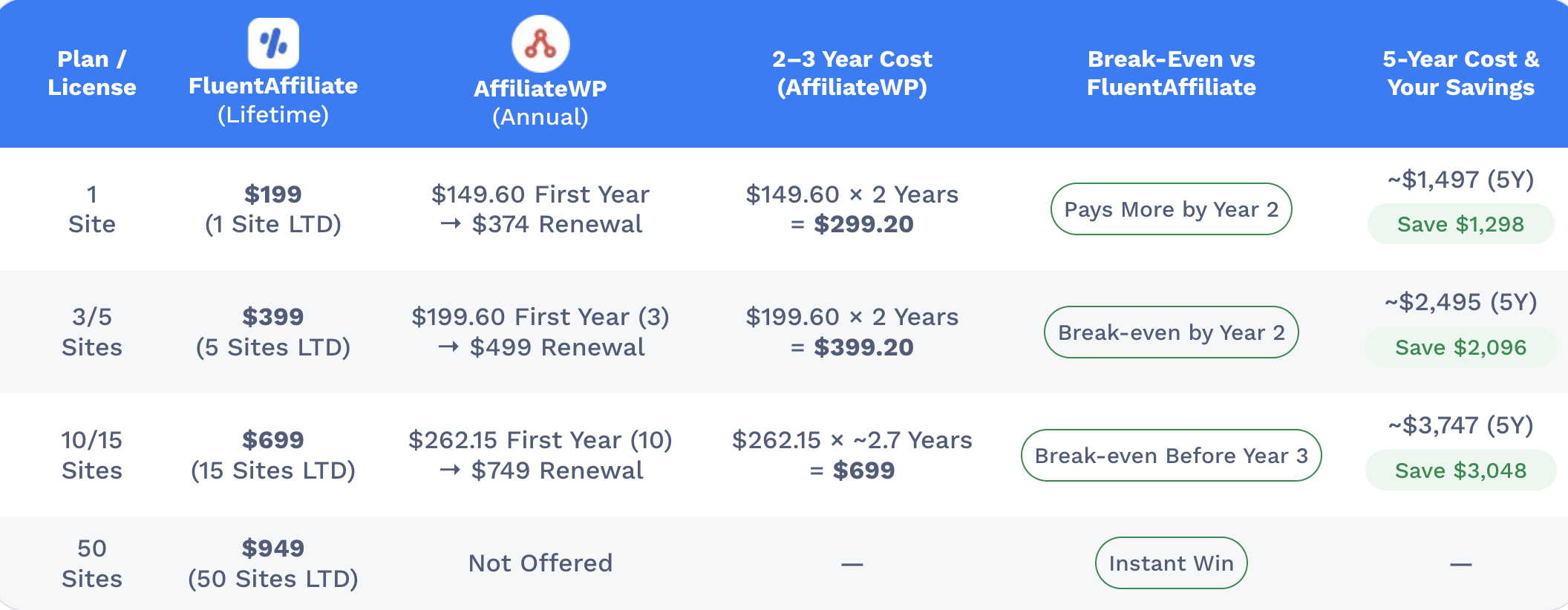Click the AffiliateWP (Annual) header text
1568x610 pixels.
coord(540,102)
